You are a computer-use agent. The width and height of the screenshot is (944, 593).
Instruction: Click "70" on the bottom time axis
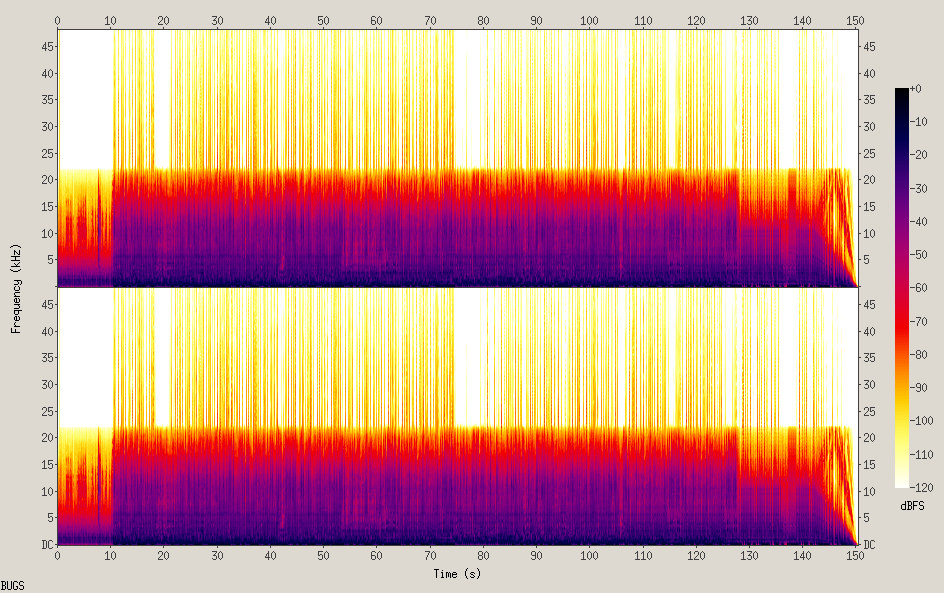point(430,556)
